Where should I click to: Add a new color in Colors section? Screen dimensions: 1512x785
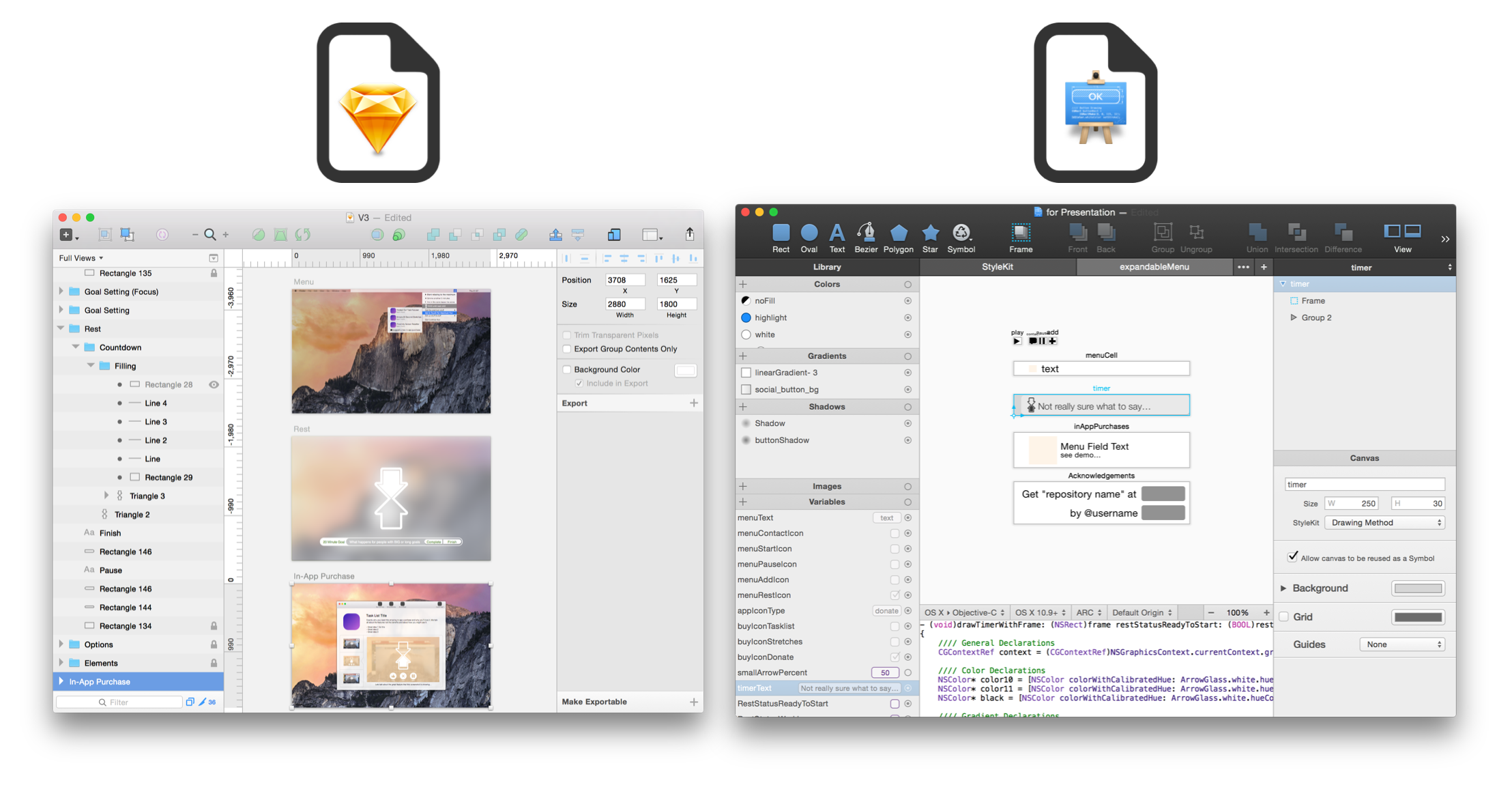(743, 284)
